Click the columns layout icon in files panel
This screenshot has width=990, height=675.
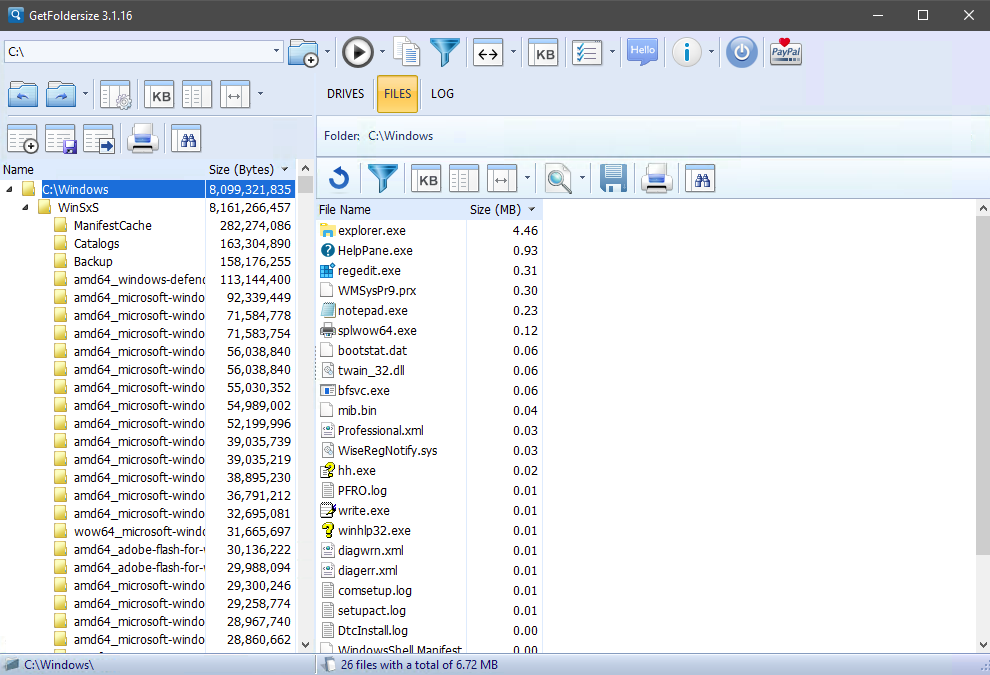[463, 179]
